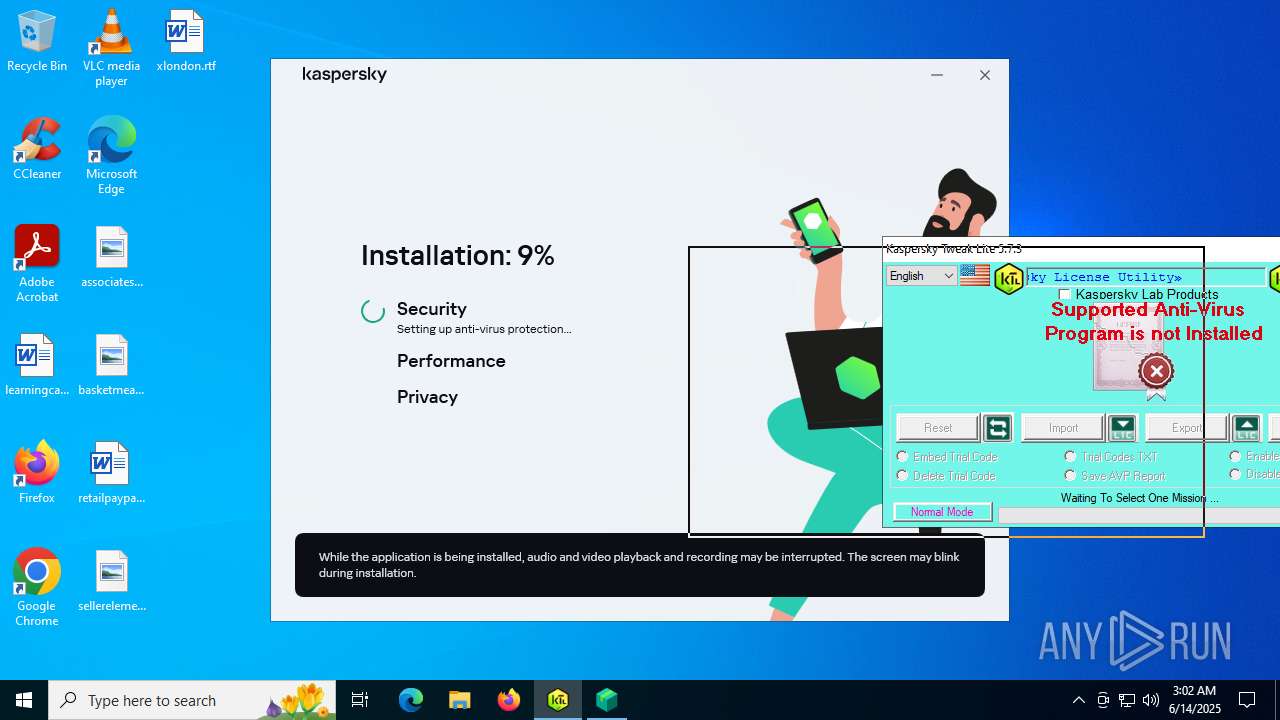The width and height of the screenshot is (1280, 720).
Task: Launch VLC media player shortcut
Action: tap(111, 47)
